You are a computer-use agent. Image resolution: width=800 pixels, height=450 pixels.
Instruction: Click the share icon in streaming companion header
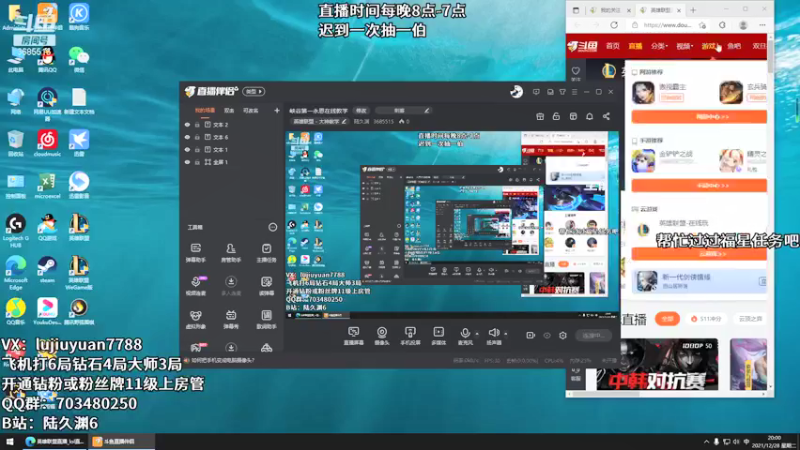(606, 116)
